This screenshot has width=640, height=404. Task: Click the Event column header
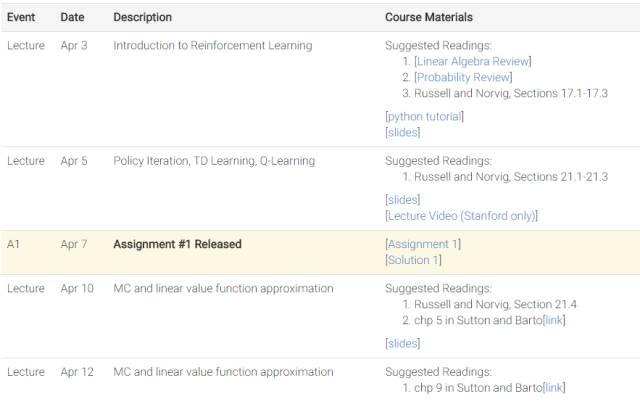pos(21,17)
